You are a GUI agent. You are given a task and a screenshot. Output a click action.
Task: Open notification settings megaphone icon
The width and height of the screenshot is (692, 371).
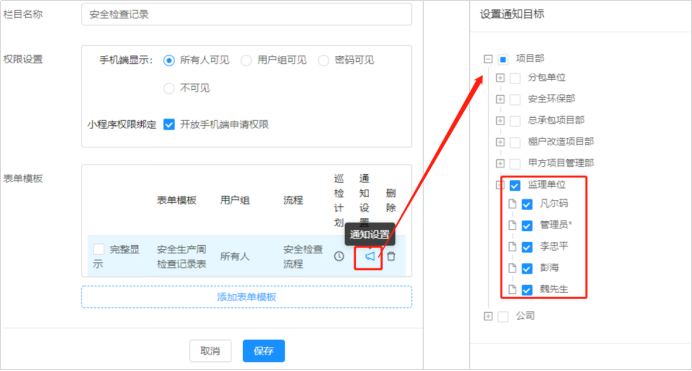pos(370,256)
